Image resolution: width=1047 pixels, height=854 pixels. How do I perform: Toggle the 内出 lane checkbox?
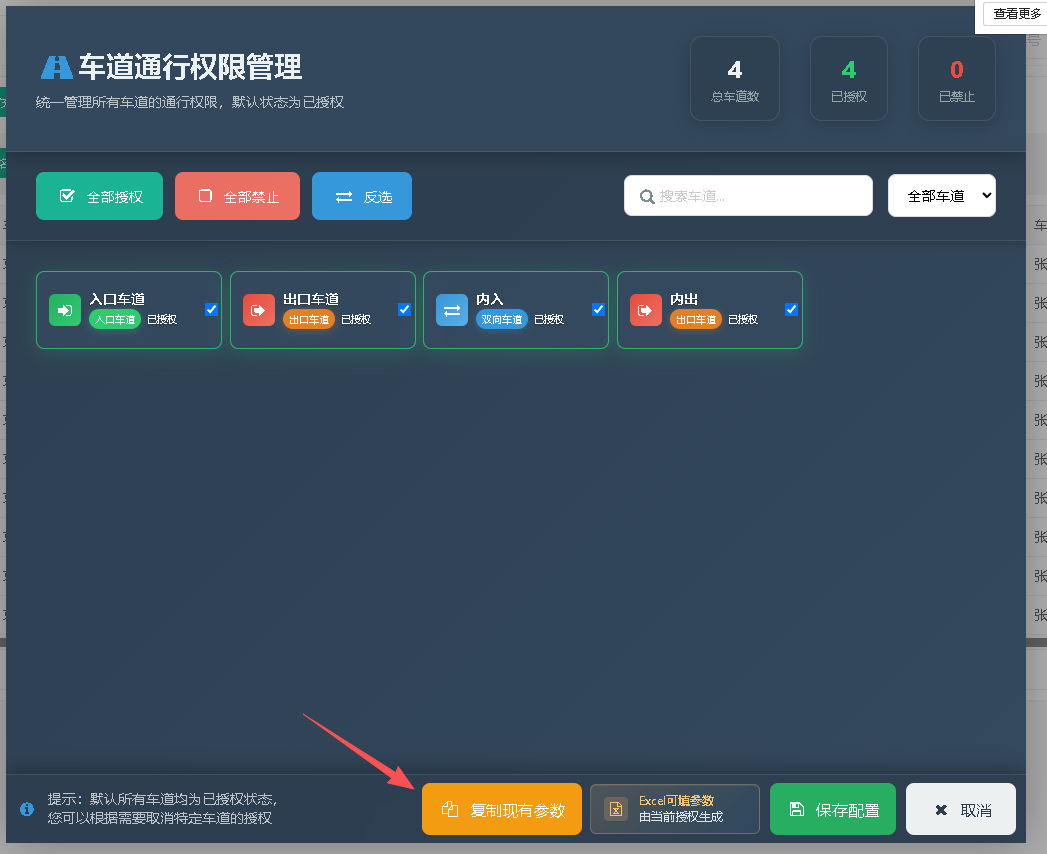(x=791, y=309)
